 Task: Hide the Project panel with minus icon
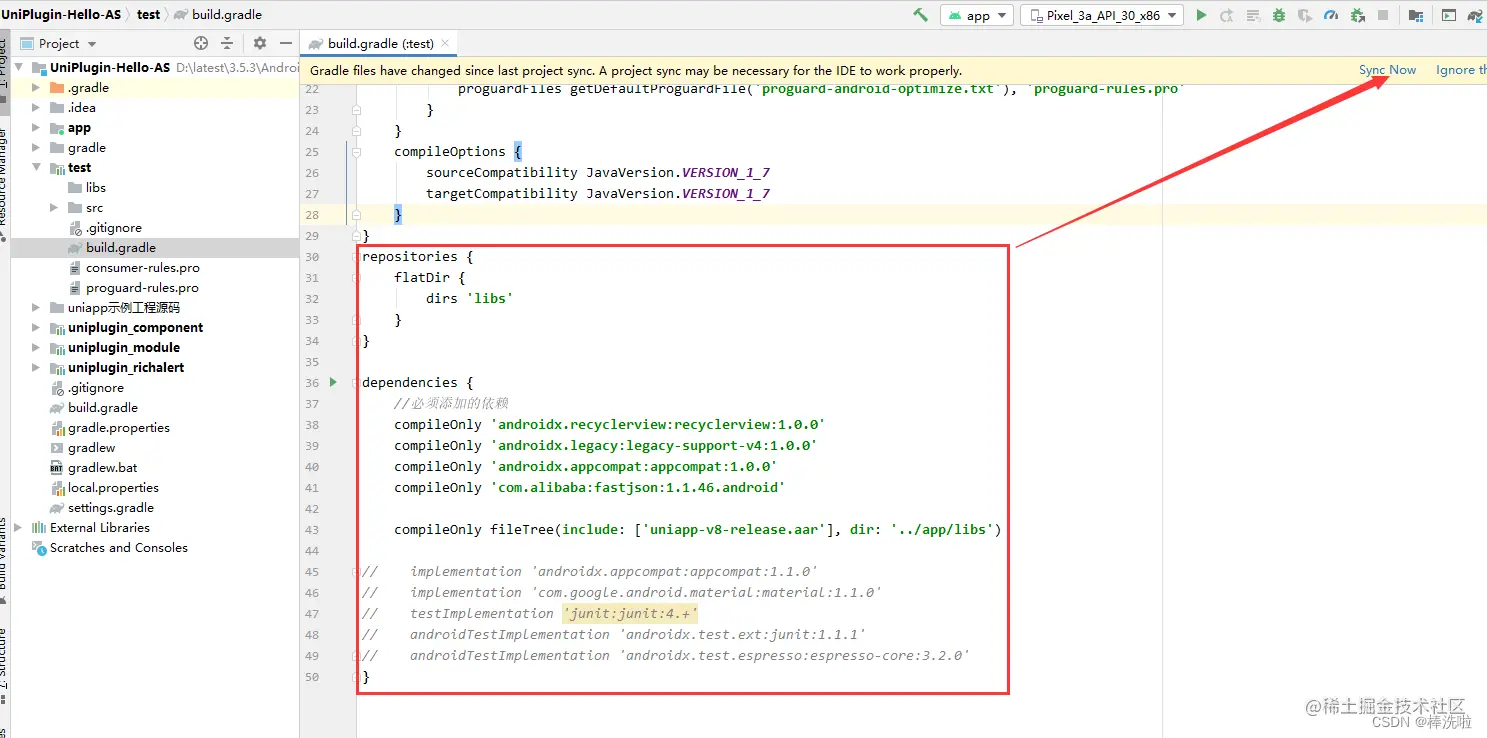286,43
